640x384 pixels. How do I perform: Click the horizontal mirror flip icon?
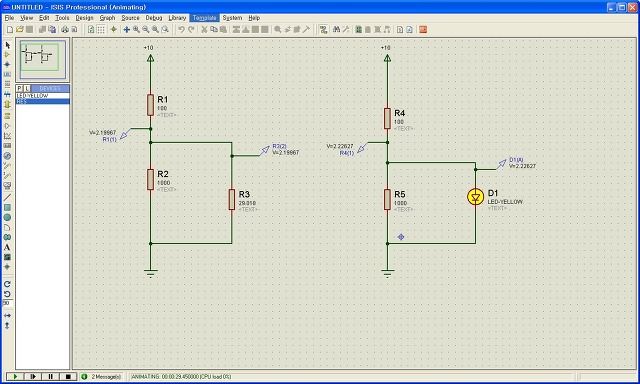[7, 315]
